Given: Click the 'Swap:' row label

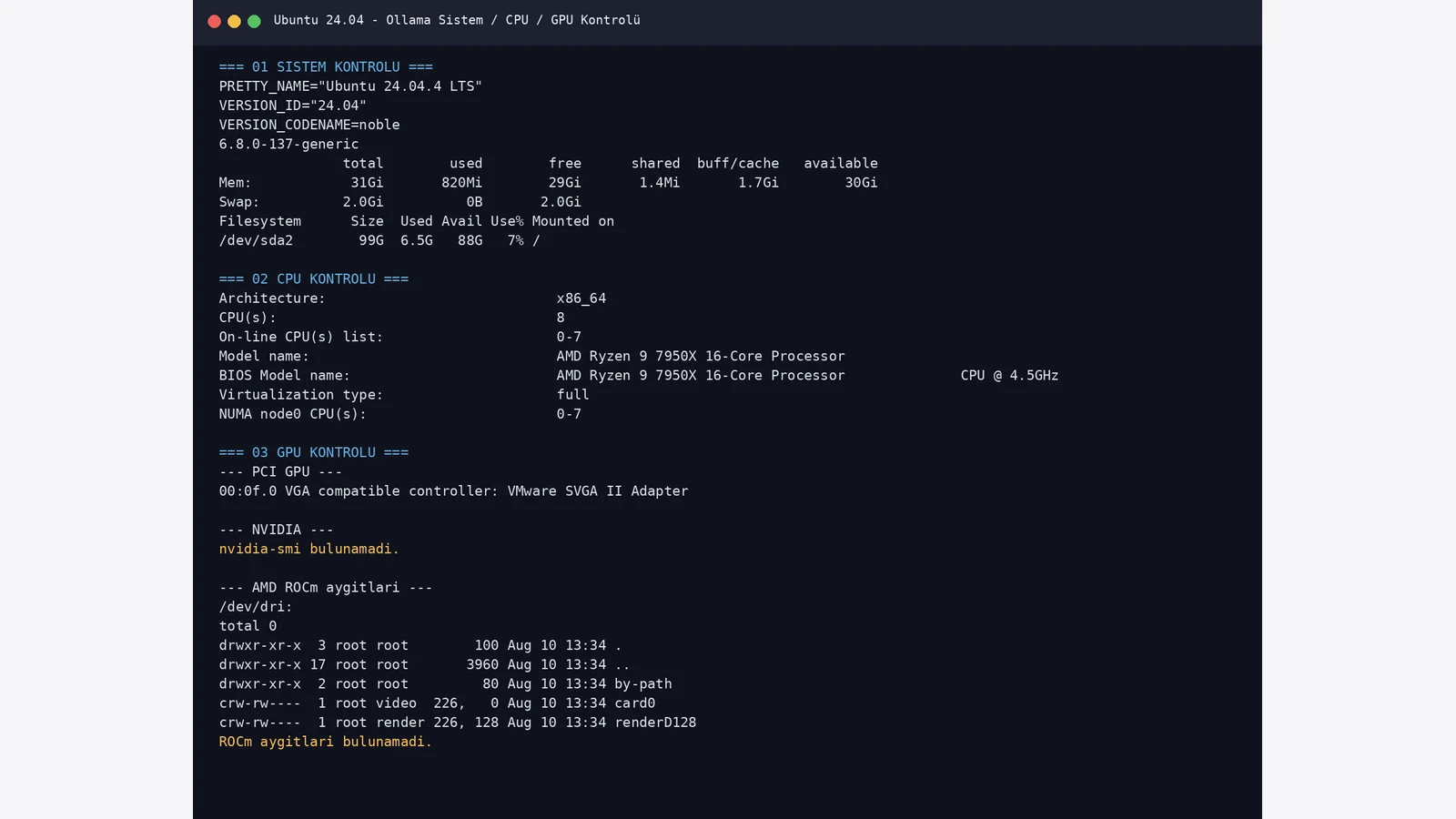Looking at the screenshot, I should pos(239,202).
